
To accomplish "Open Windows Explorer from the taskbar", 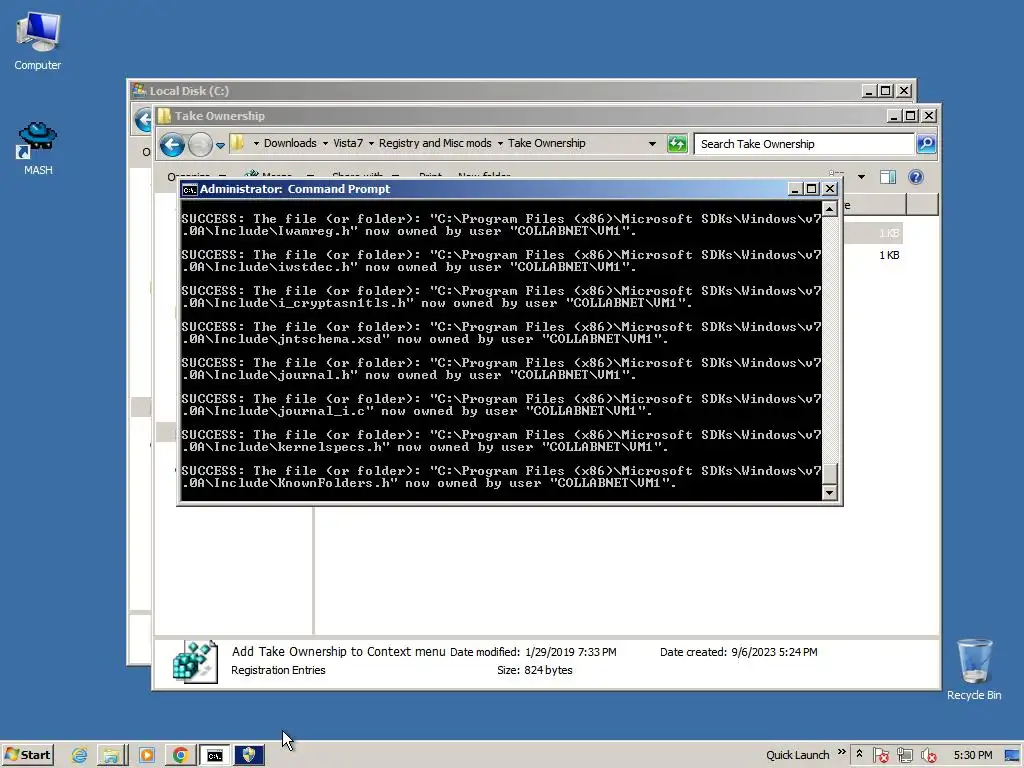I will point(111,756).
